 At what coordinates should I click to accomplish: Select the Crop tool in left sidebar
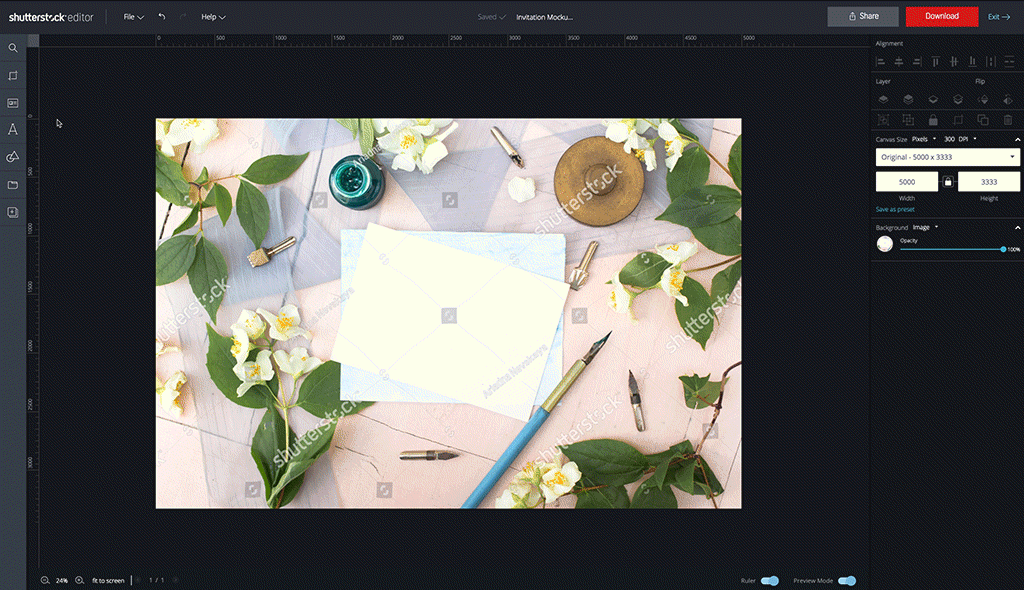(x=13, y=75)
